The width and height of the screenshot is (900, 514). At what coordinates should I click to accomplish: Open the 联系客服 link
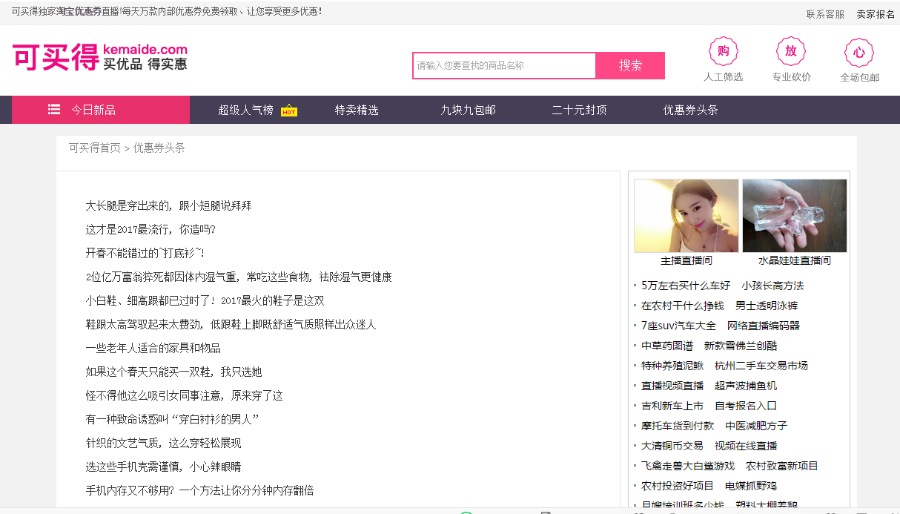coord(825,14)
